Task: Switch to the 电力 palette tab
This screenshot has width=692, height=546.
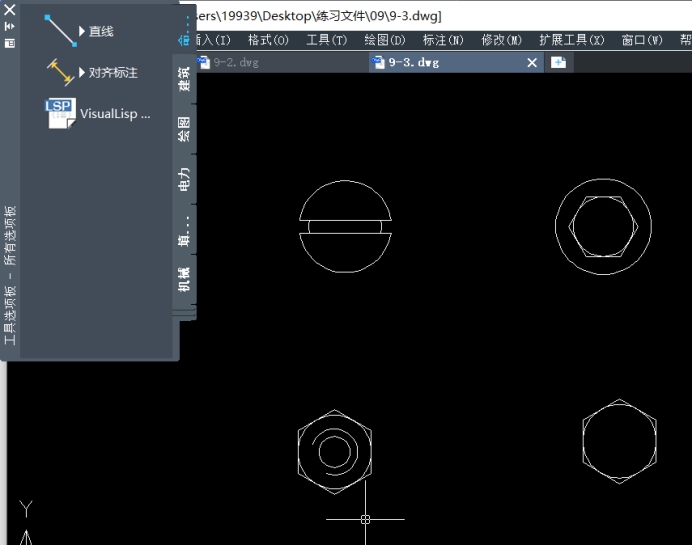Action: click(x=184, y=179)
